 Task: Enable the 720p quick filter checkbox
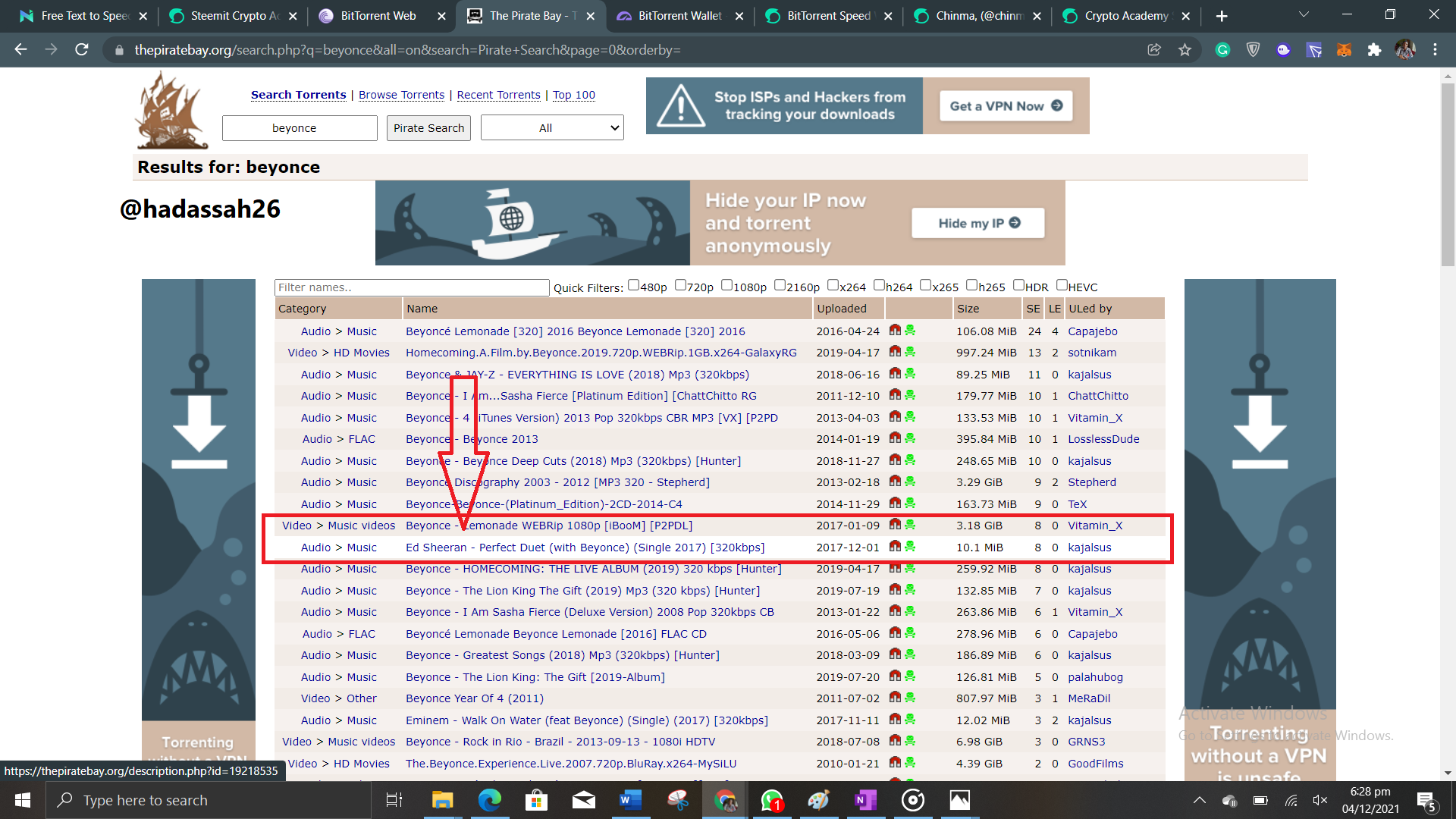coord(680,285)
